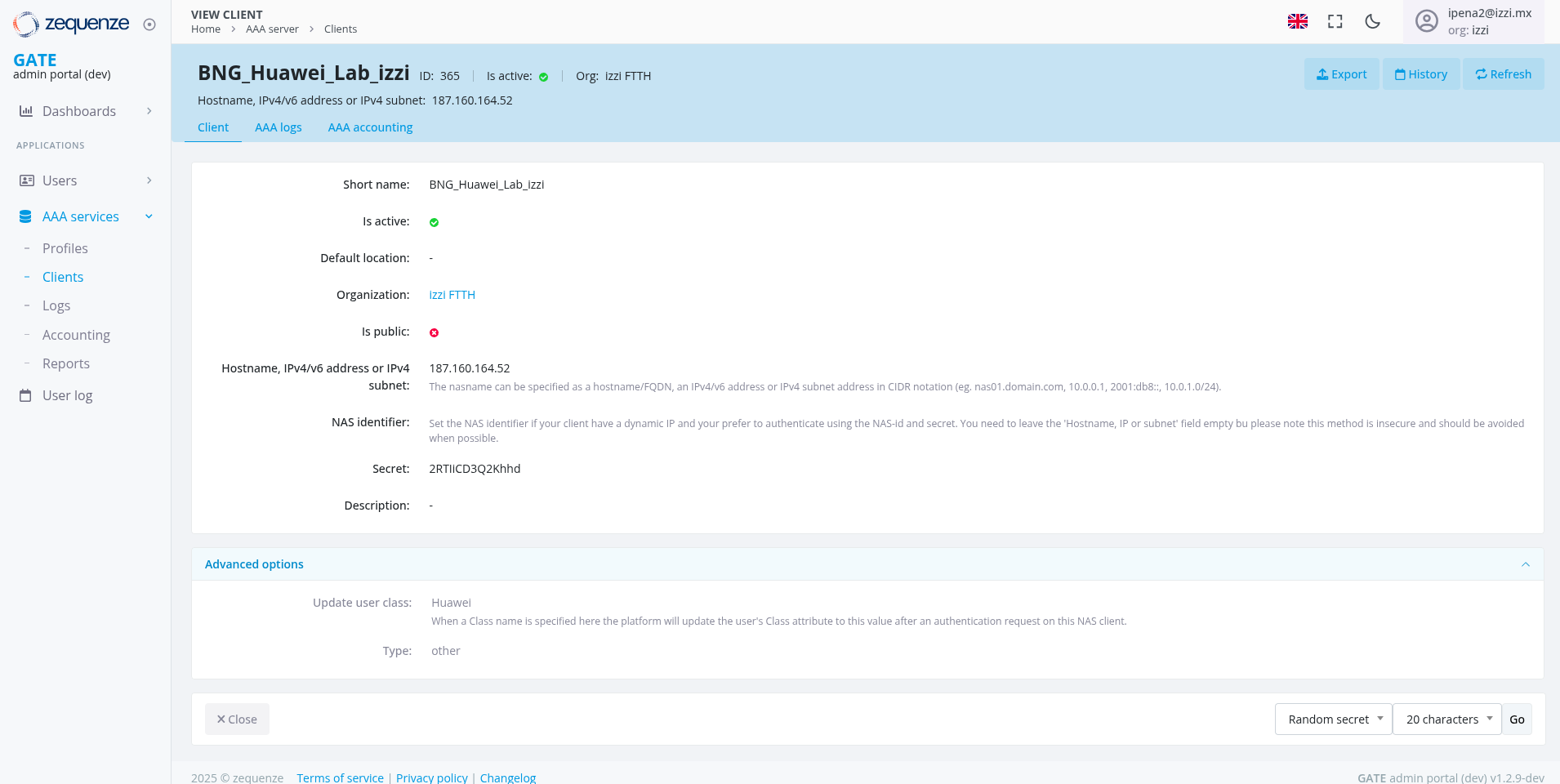Enter fullscreen mode via header icon
Viewport: 1560px width, 784px height.
pyautogui.click(x=1335, y=22)
